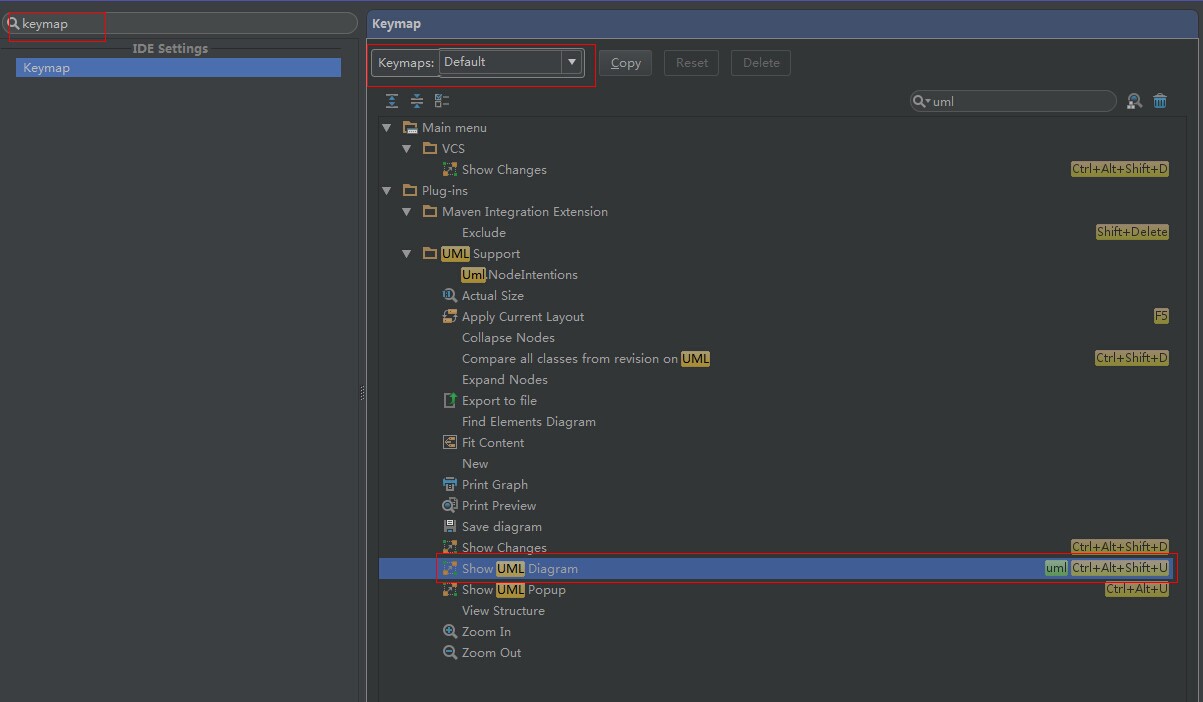The width and height of the screenshot is (1203, 702).
Task: Clear the search filter using trash icon
Action: [1160, 101]
